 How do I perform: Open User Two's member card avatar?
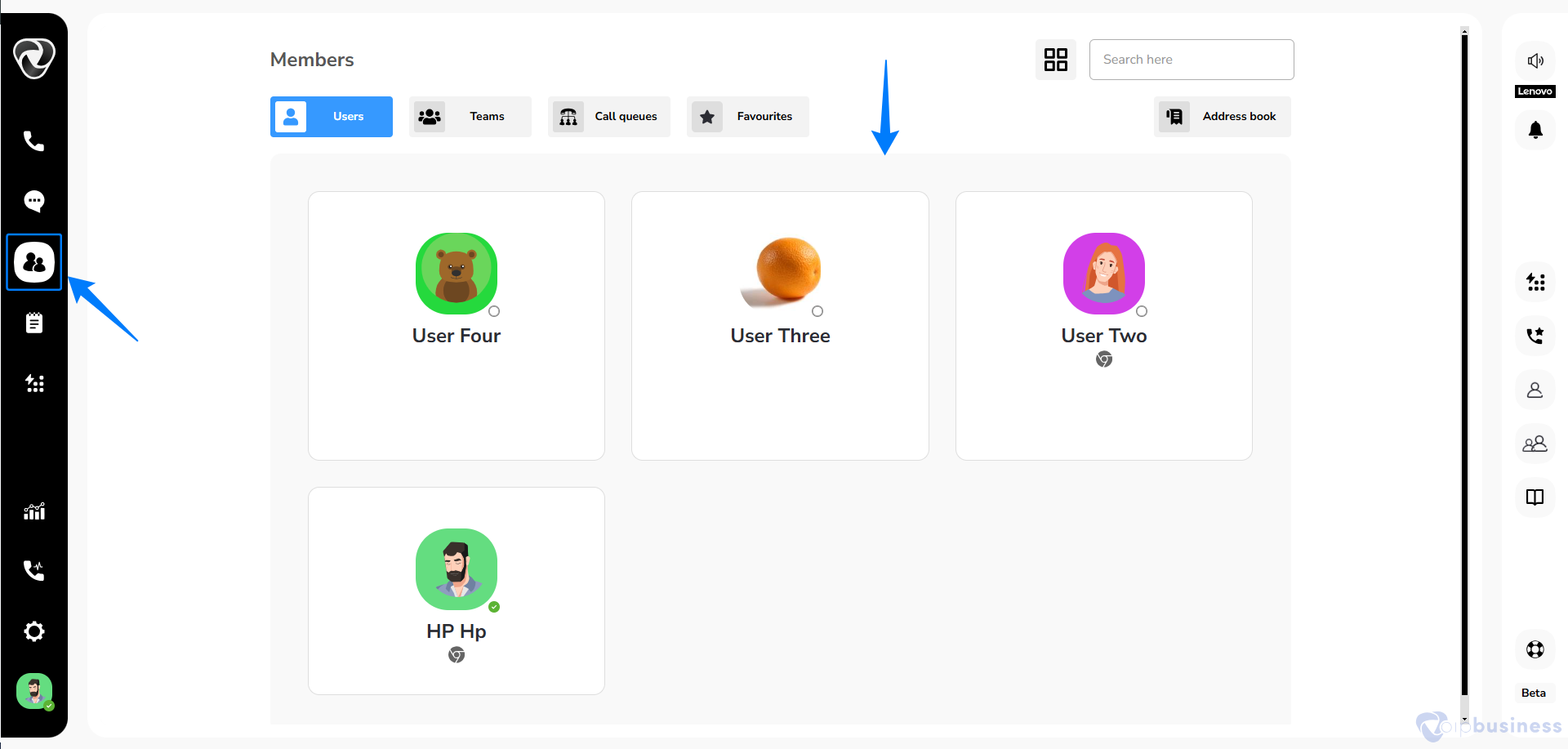click(1103, 274)
